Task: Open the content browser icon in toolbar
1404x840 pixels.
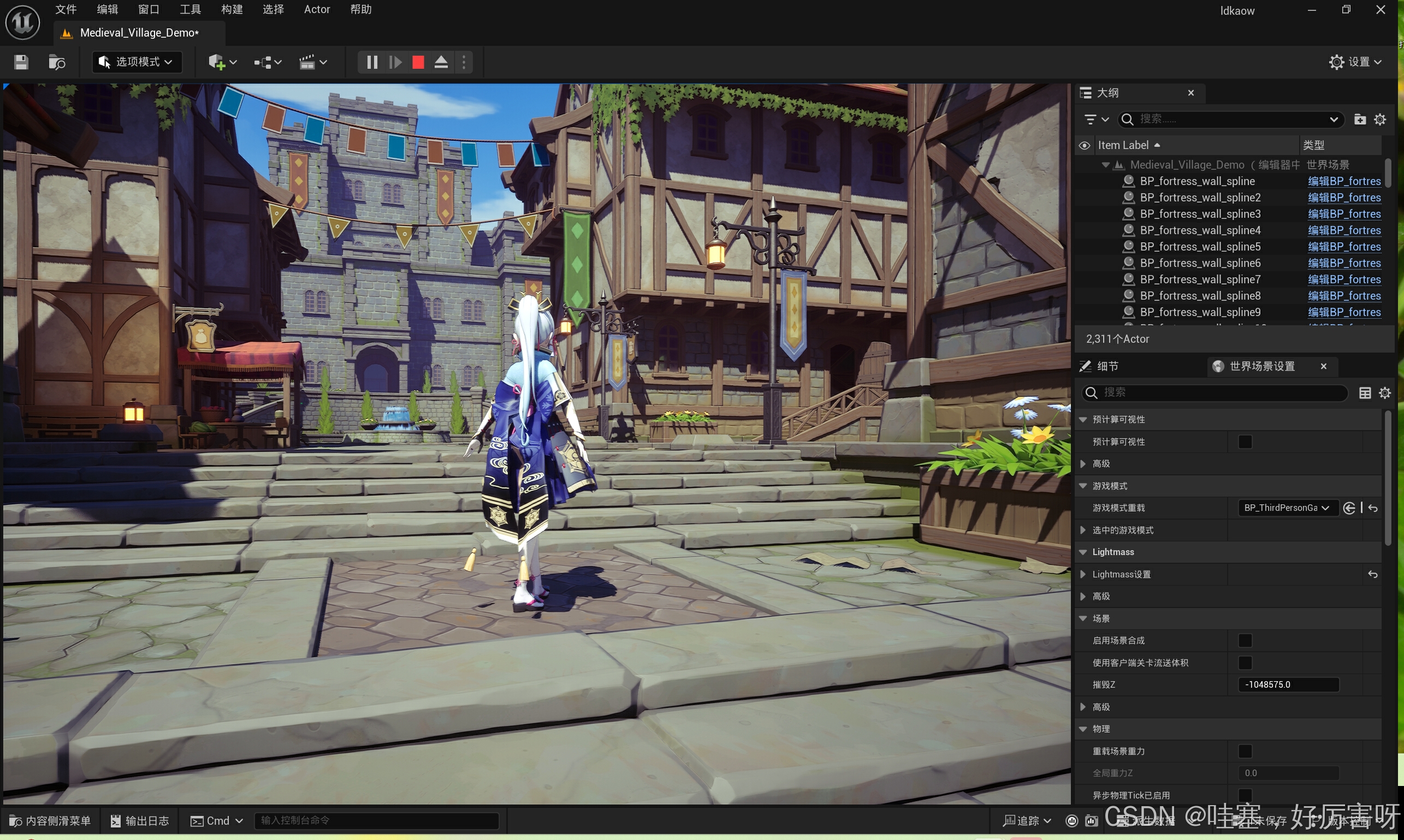Action: point(57,62)
